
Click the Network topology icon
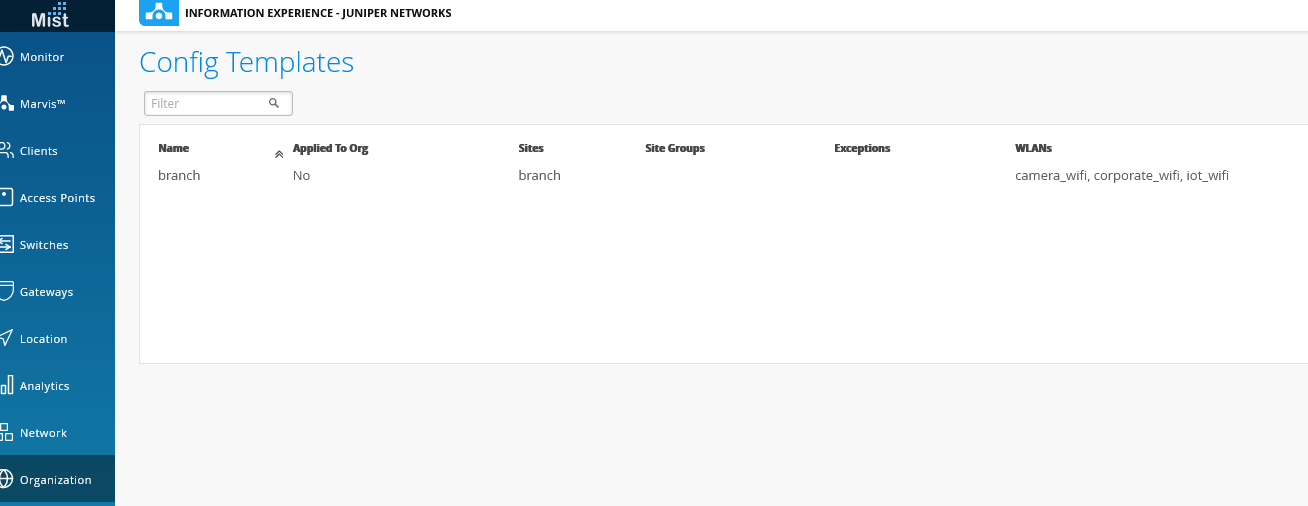[6, 433]
